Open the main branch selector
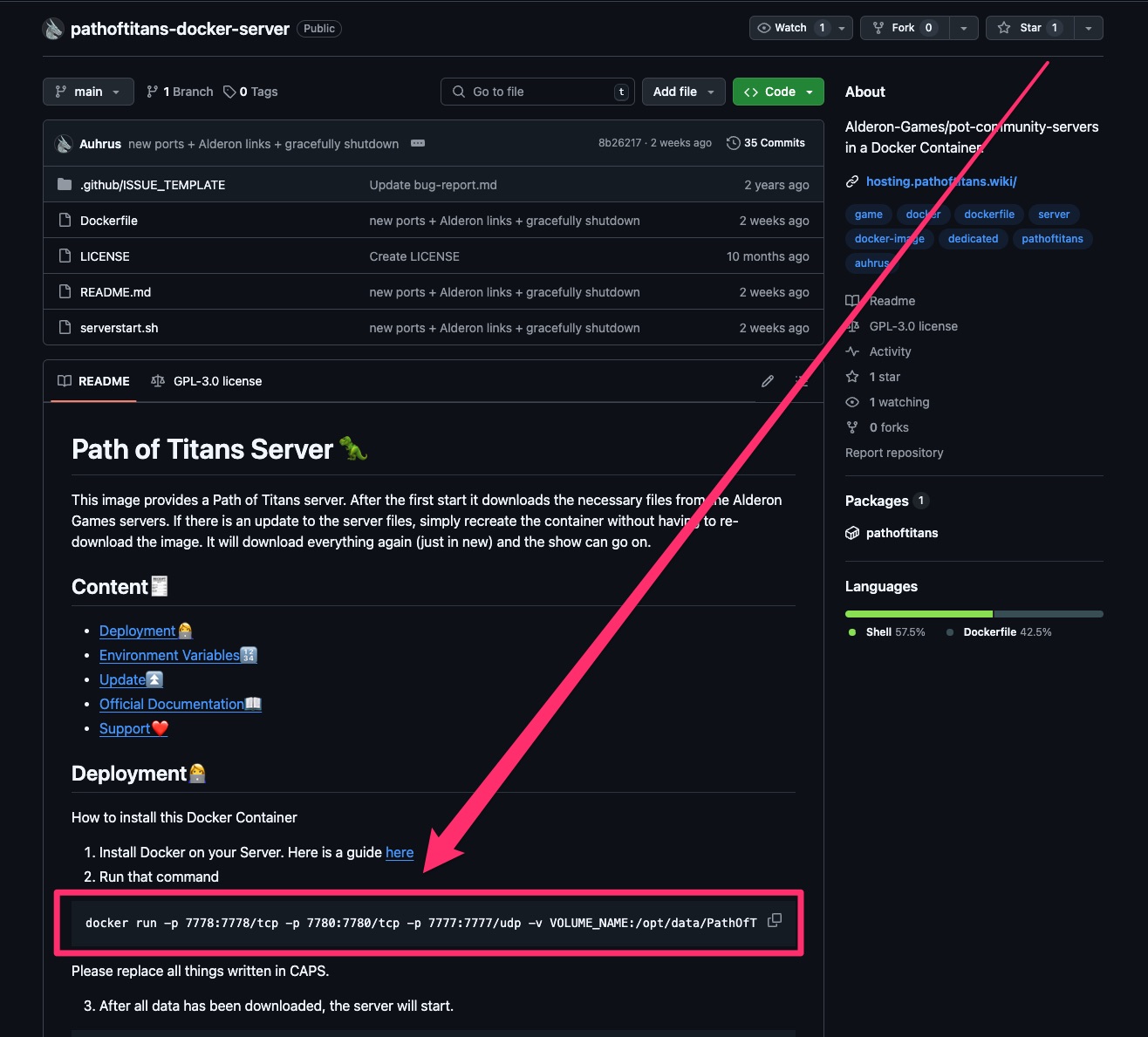This screenshot has width=1148, height=1037. click(x=87, y=91)
